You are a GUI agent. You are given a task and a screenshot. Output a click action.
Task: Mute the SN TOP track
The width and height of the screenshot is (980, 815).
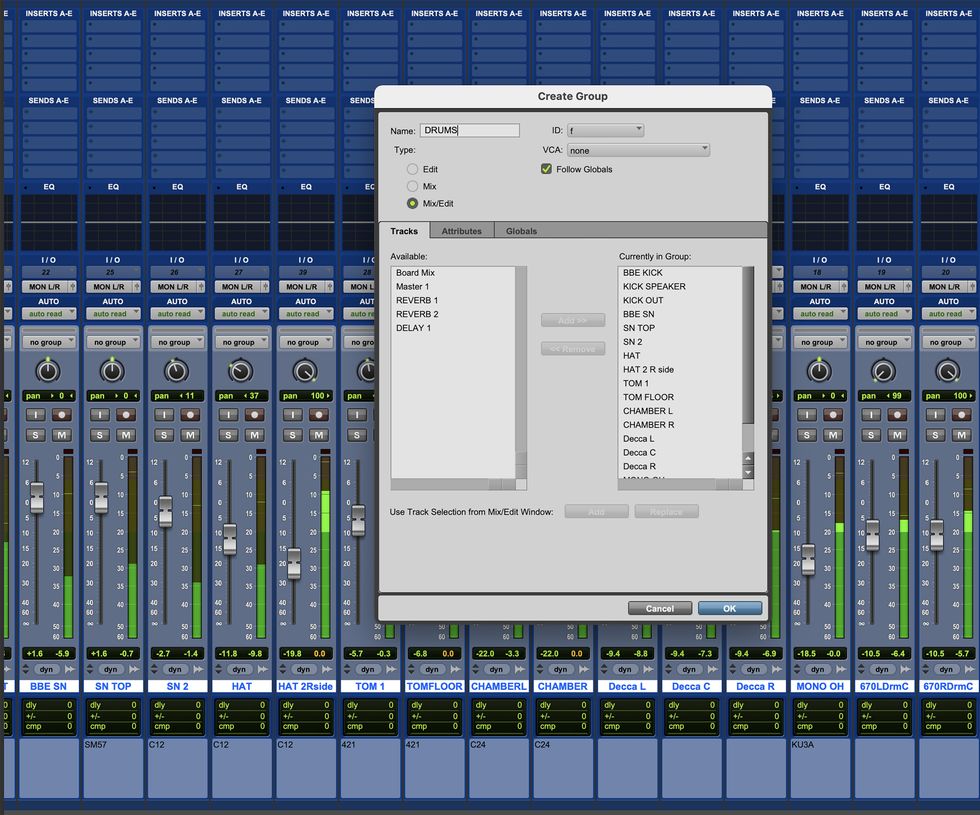[126, 435]
